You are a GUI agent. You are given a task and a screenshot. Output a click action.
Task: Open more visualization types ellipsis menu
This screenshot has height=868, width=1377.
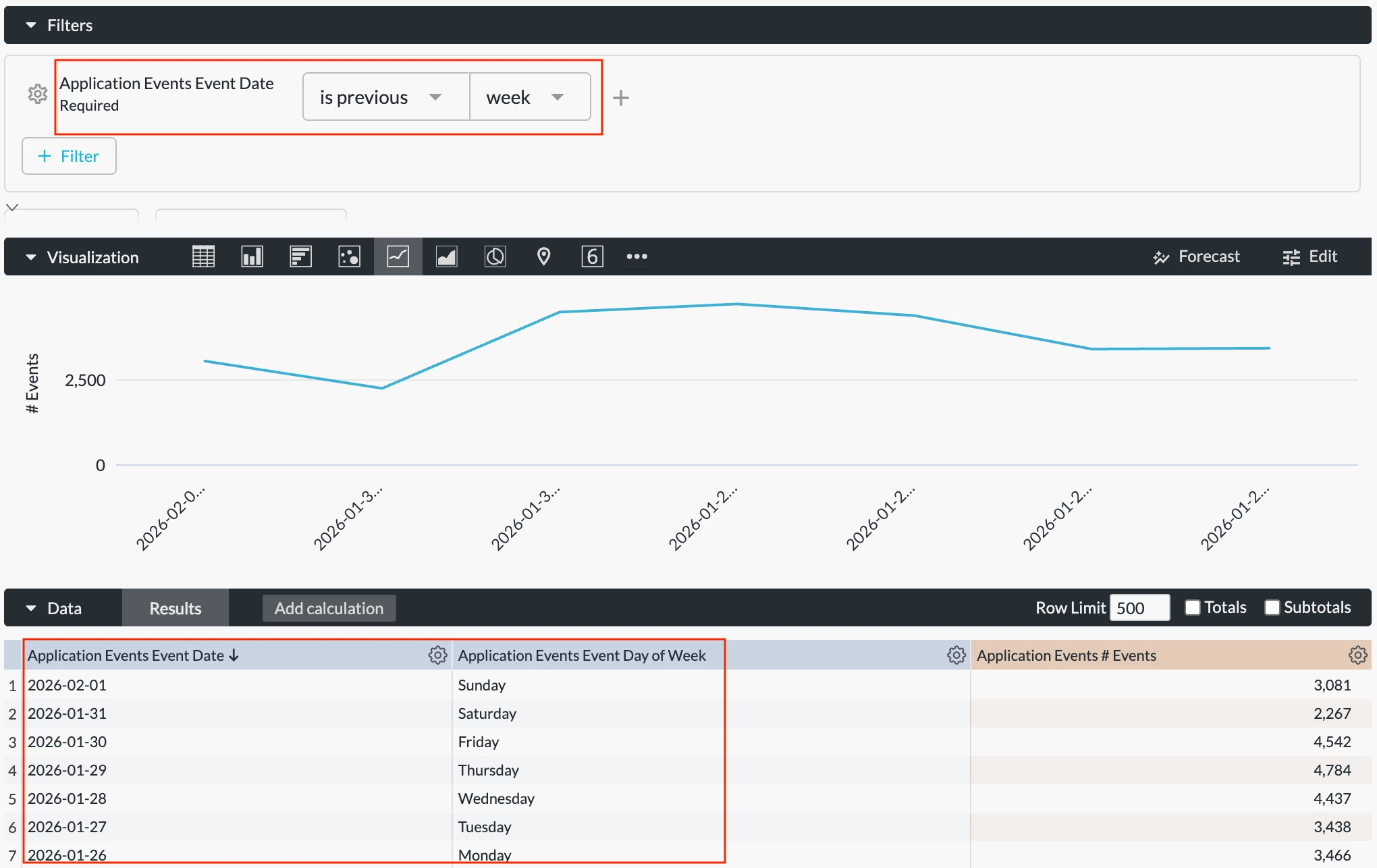click(x=637, y=256)
